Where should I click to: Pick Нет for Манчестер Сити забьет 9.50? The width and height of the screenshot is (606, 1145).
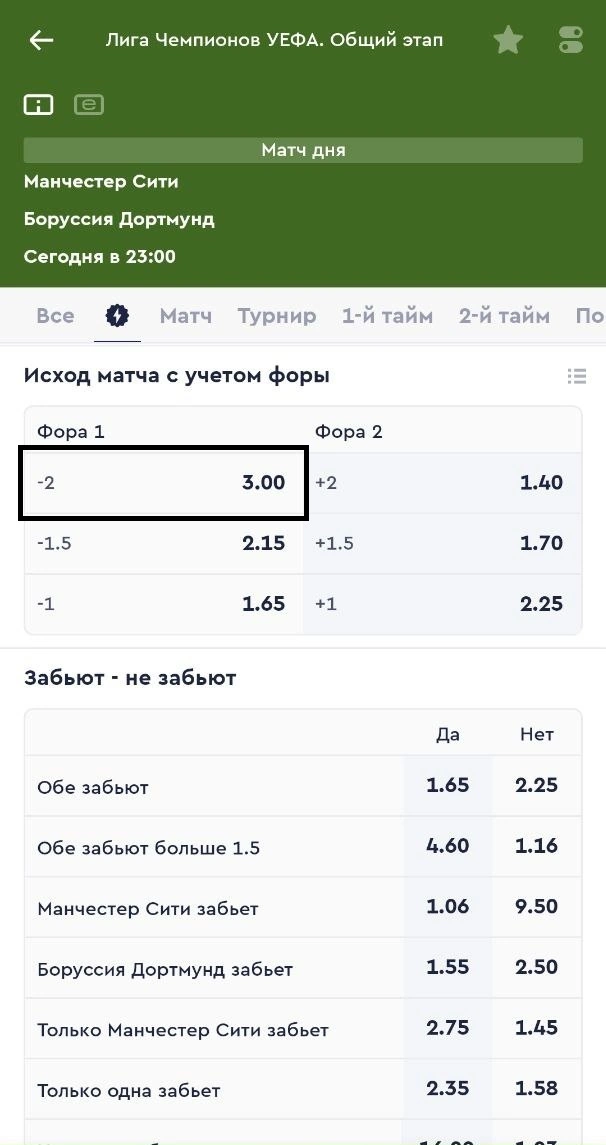coord(537,908)
